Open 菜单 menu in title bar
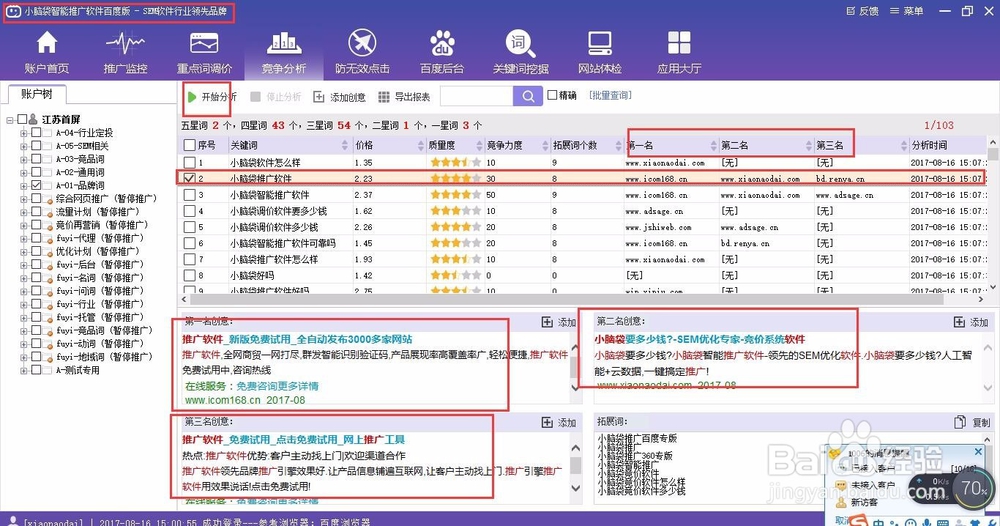 pyautogui.click(x=906, y=11)
